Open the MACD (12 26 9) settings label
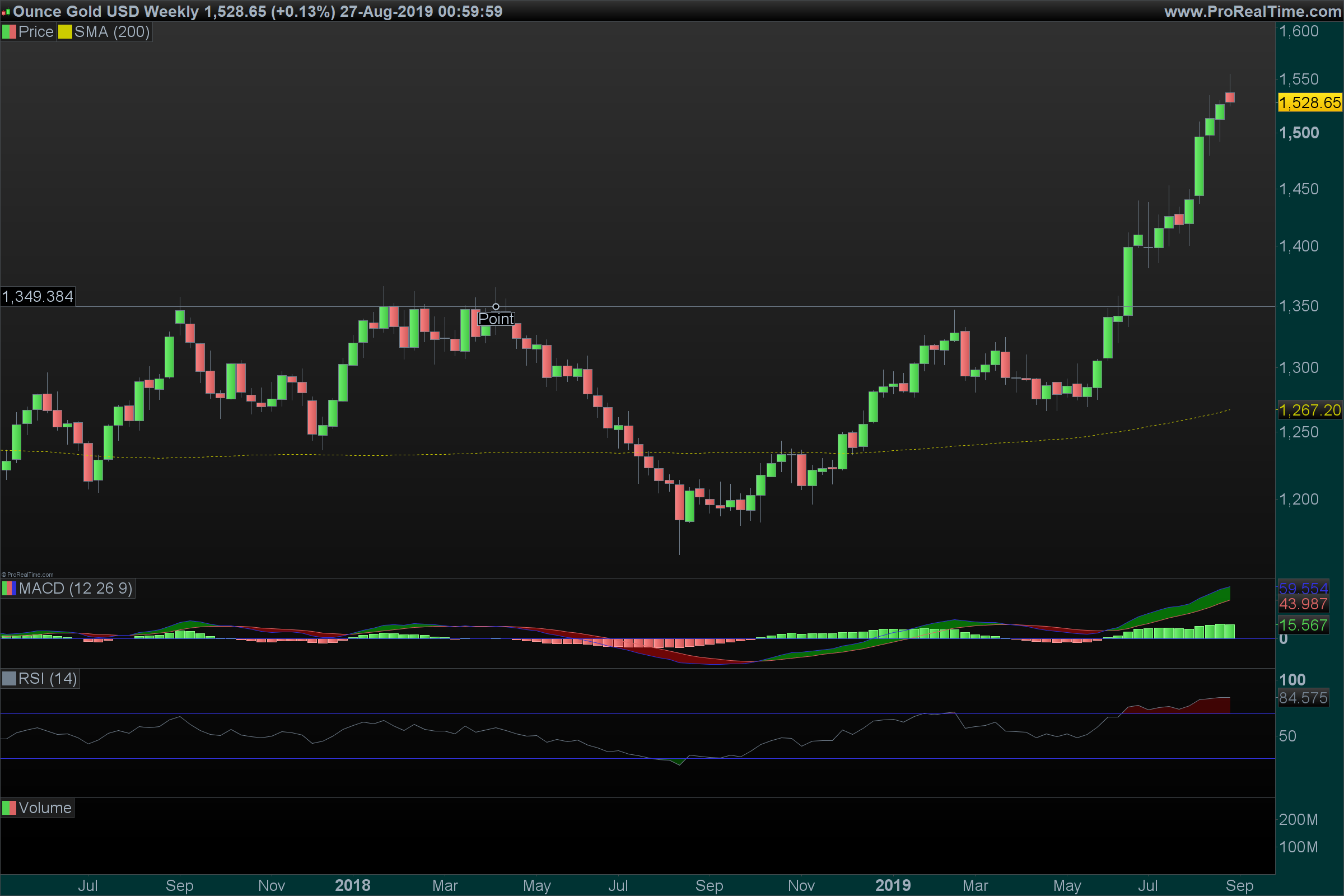1344x896 pixels. click(76, 589)
